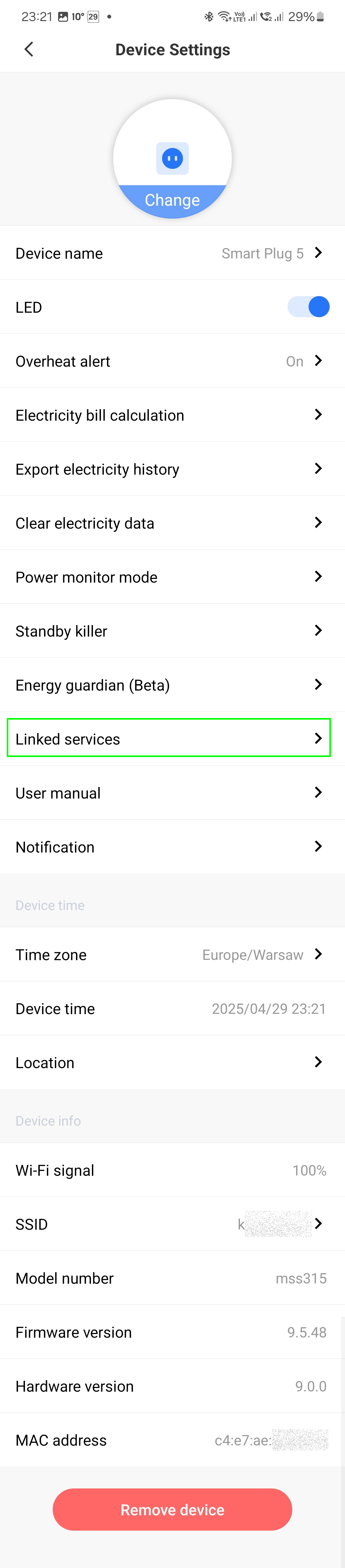The image size is (345, 1568).
Task: Tap Change on the device picture
Action: click(x=172, y=200)
